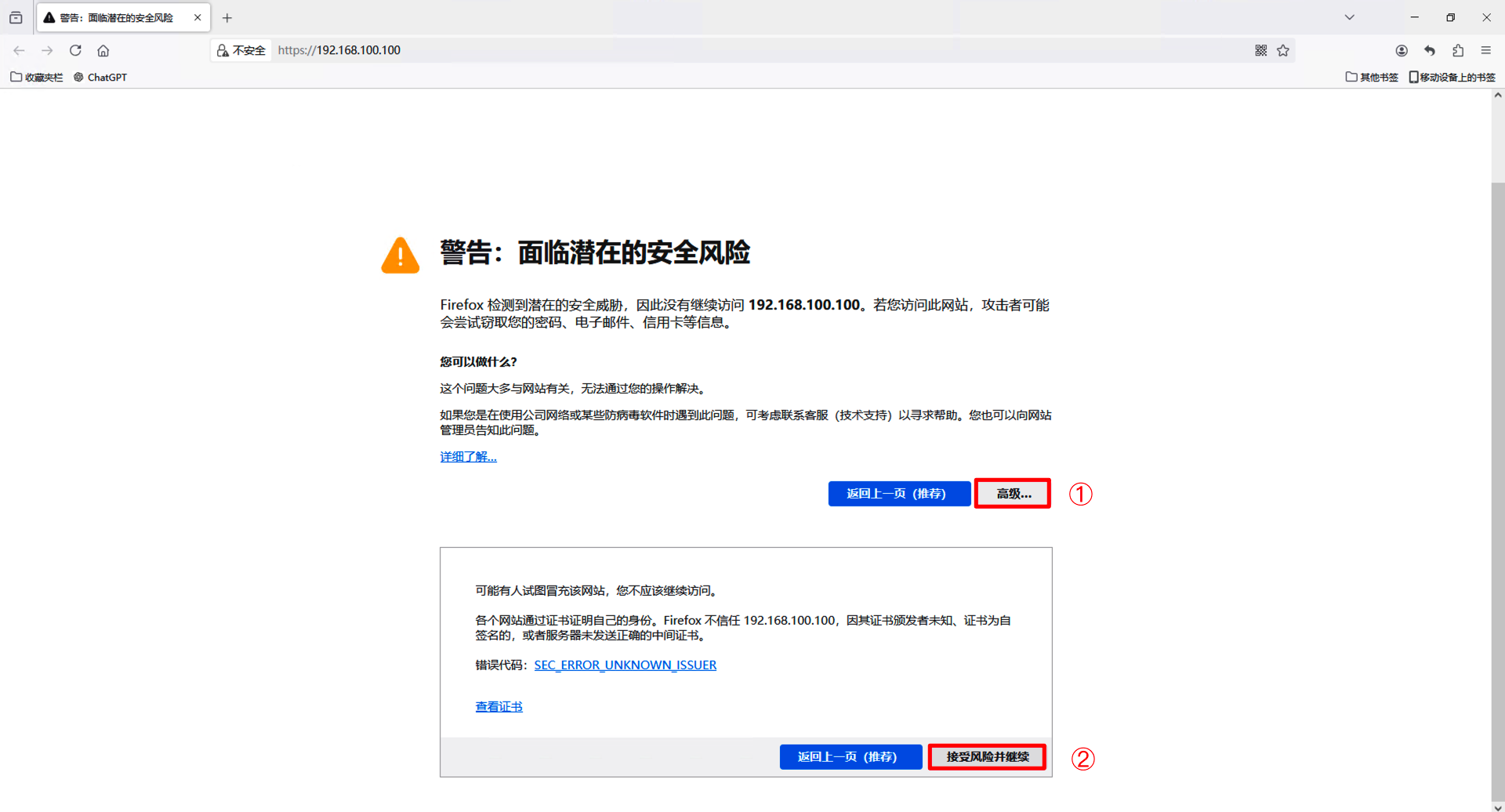Click the browser forward arrow
Screen dimensions: 1505x812
point(47,50)
